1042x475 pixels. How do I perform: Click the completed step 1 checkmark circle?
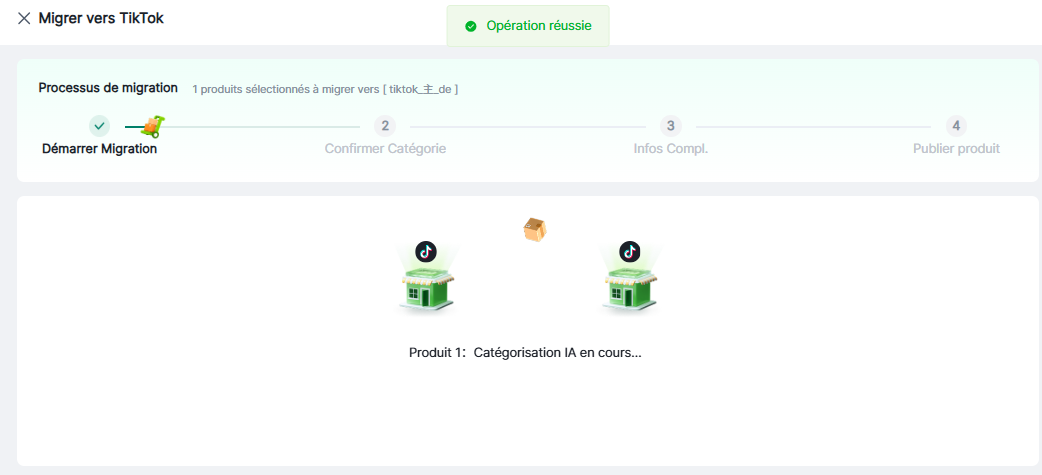(99, 126)
